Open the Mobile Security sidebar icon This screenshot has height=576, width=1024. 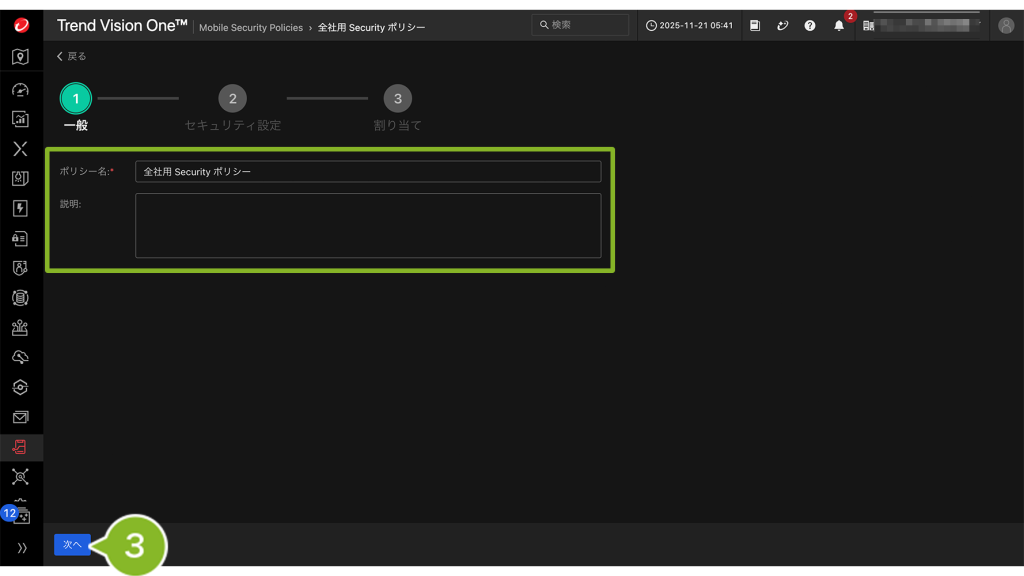(x=21, y=447)
